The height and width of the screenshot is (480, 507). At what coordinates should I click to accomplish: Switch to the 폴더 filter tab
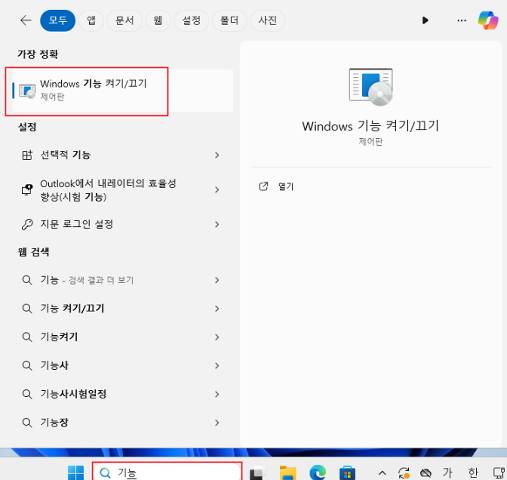(229, 20)
